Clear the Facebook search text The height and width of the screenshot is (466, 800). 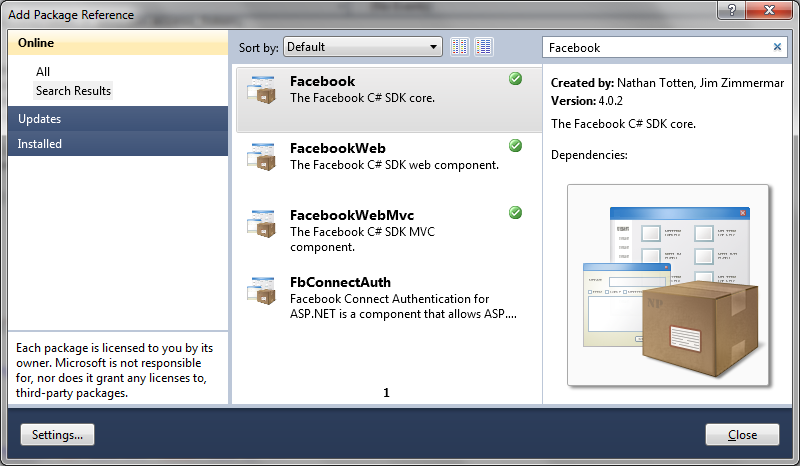(777, 47)
